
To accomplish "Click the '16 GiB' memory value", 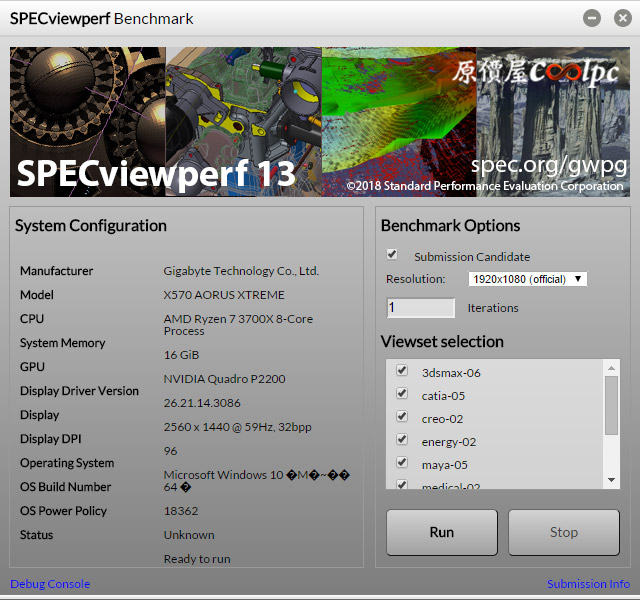I will tap(181, 355).
